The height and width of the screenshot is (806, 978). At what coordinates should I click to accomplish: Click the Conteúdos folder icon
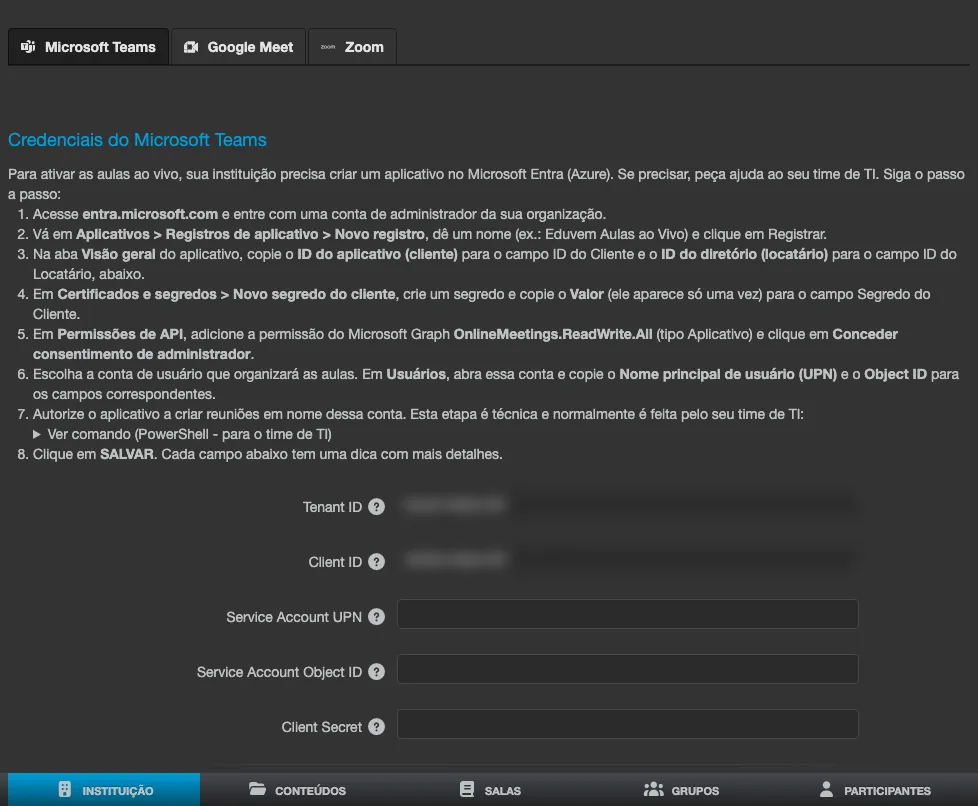pos(257,789)
